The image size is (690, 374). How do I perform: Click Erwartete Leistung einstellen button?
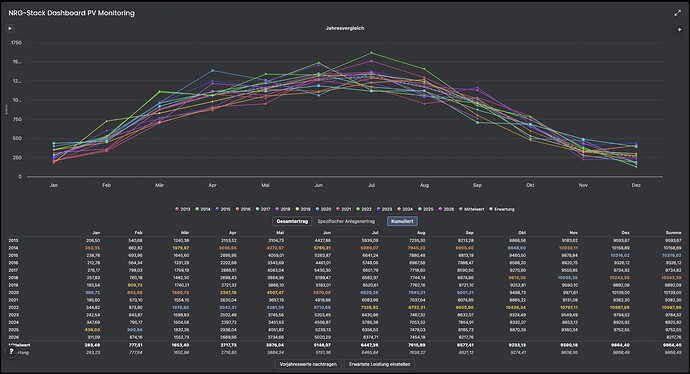(379, 364)
